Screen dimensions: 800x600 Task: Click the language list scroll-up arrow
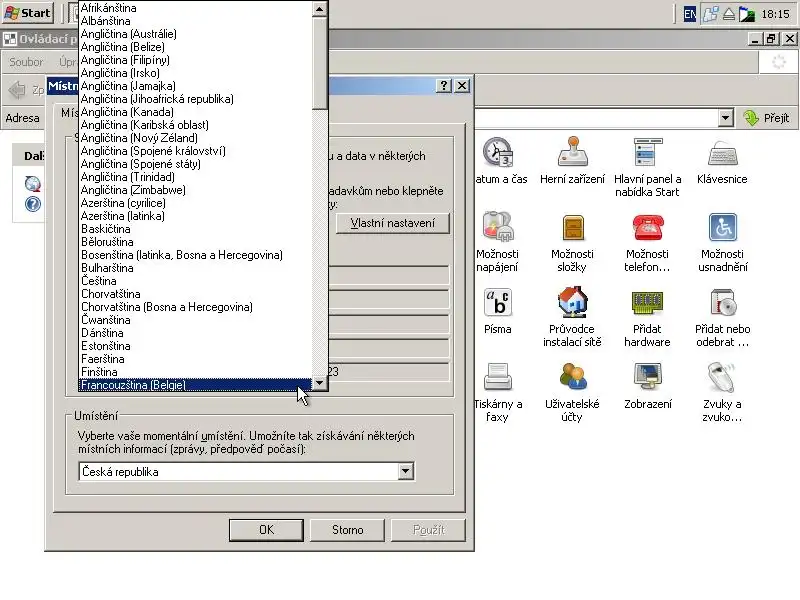click(x=319, y=9)
